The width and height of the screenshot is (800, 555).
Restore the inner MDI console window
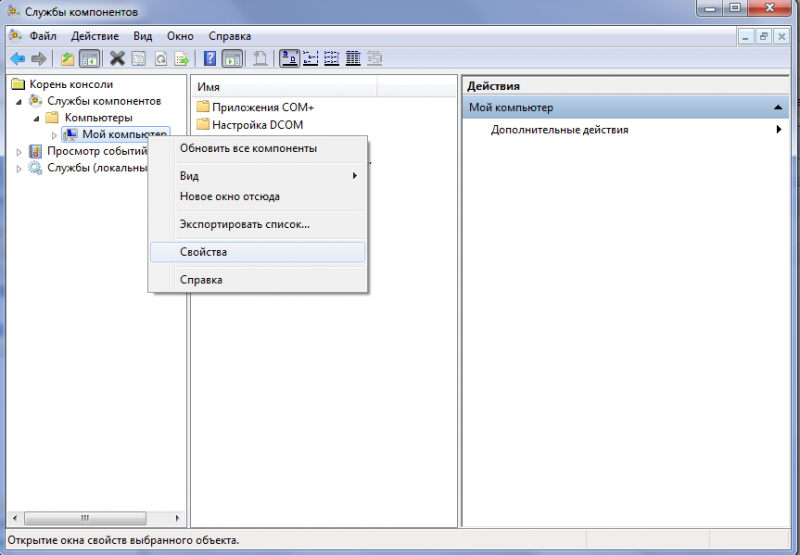tap(764, 37)
